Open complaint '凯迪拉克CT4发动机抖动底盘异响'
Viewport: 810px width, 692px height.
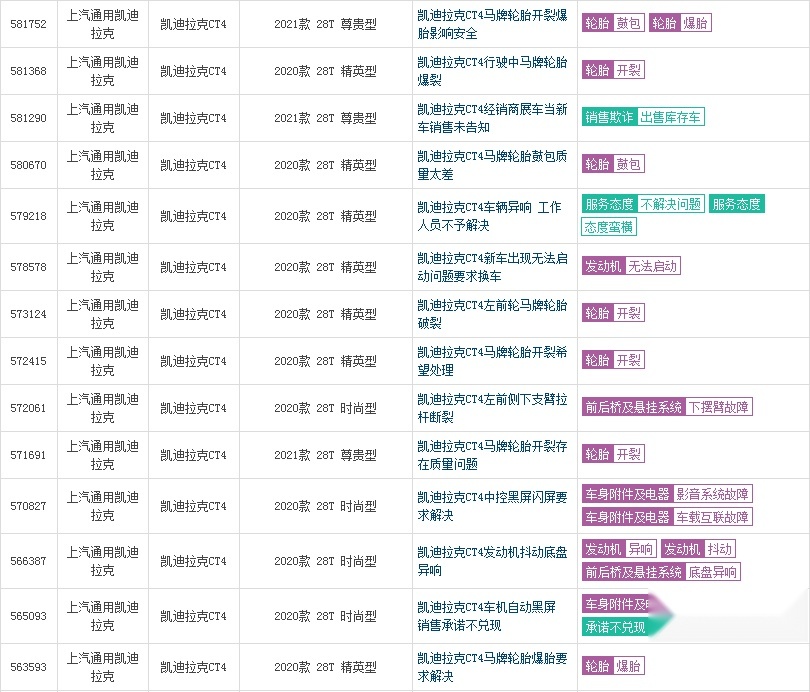[492, 561]
